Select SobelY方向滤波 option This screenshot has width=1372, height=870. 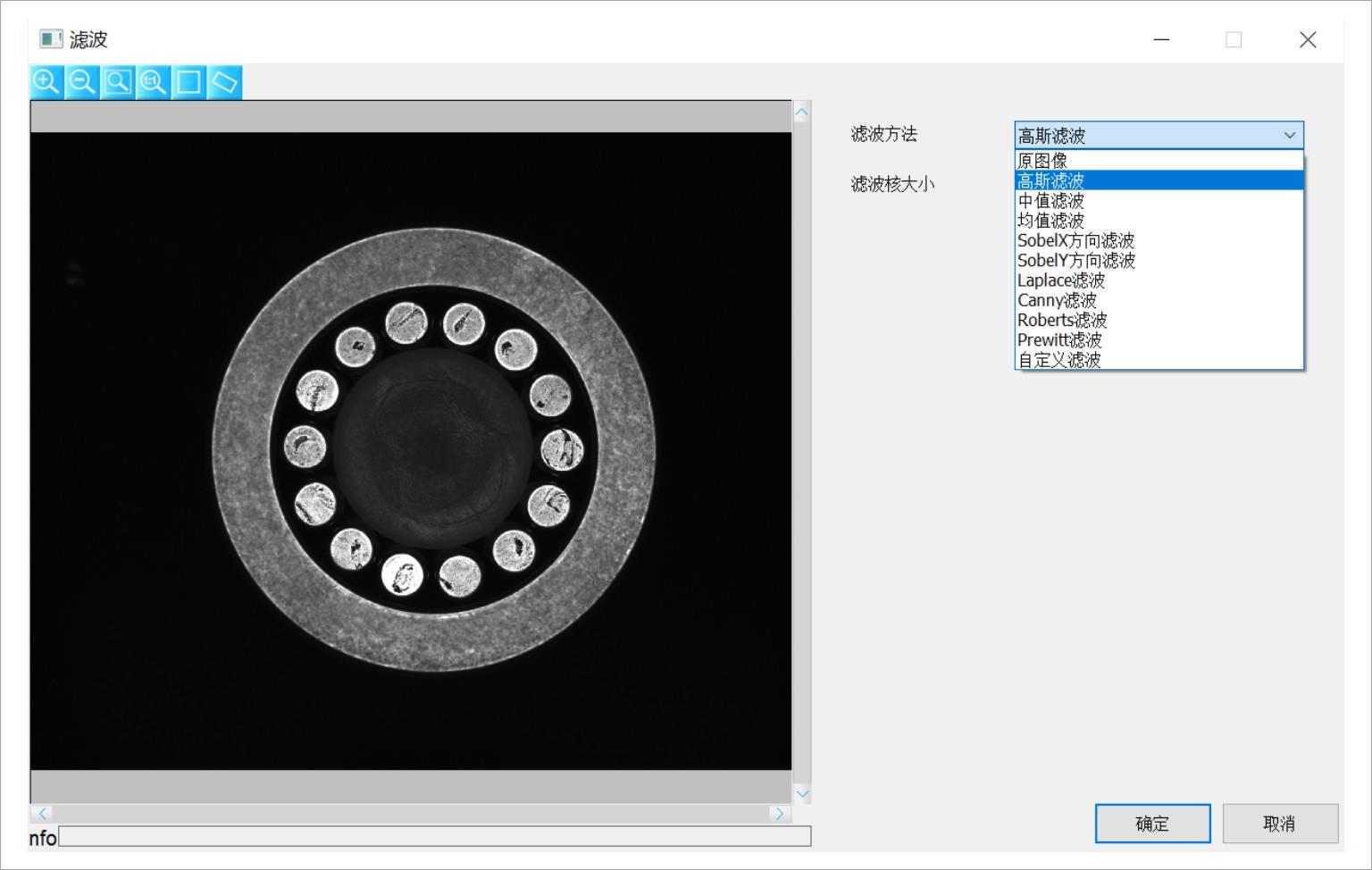point(1159,261)
